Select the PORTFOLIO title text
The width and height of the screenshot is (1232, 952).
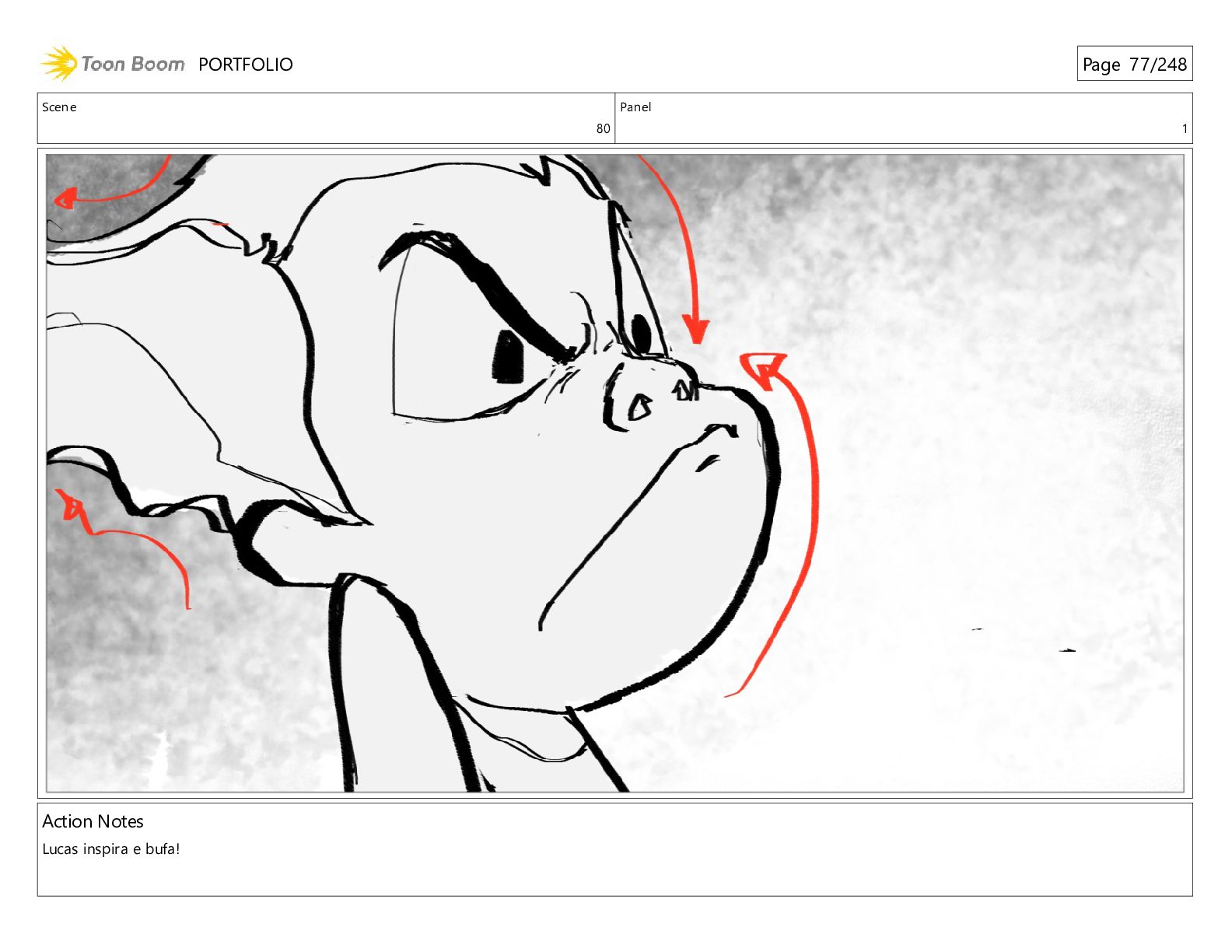click(x=246, y=65)
